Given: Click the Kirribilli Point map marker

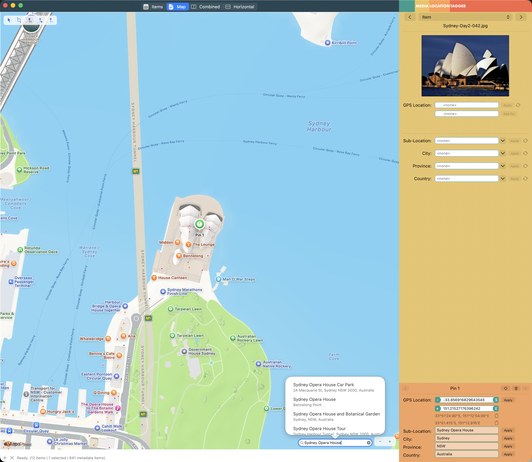Looking at the screenshot, I should (x=327, y=43).
